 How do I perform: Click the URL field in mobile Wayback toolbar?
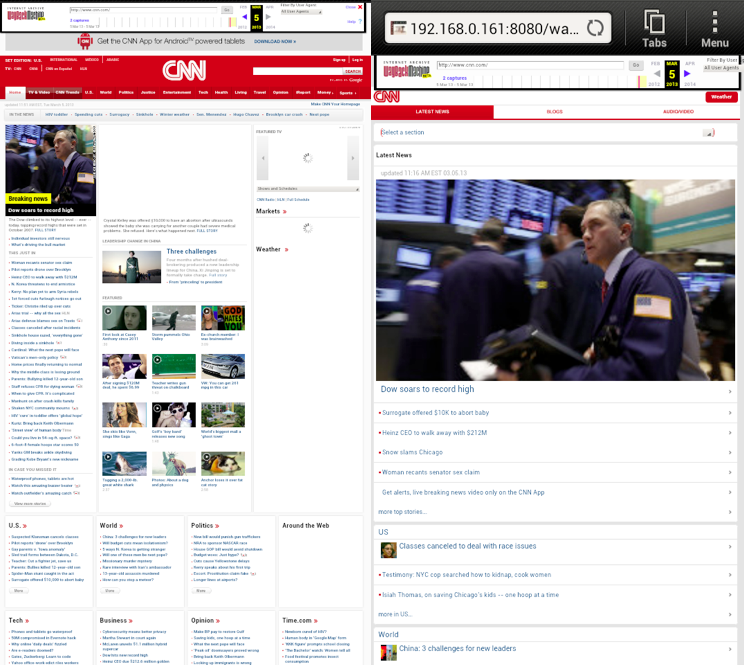(530, 65)
